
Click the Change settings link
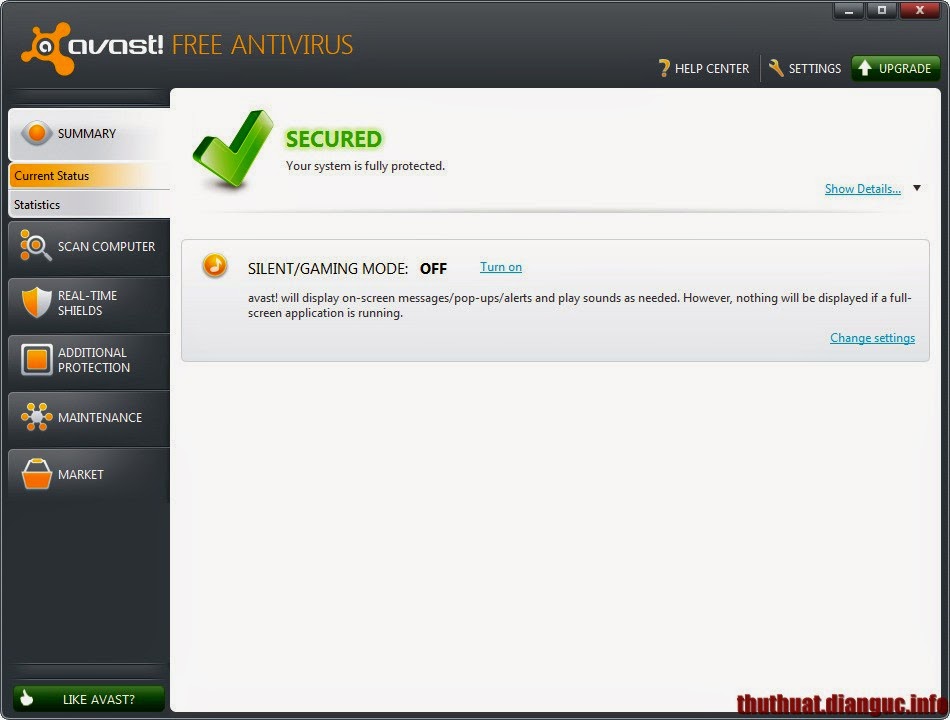872,338
